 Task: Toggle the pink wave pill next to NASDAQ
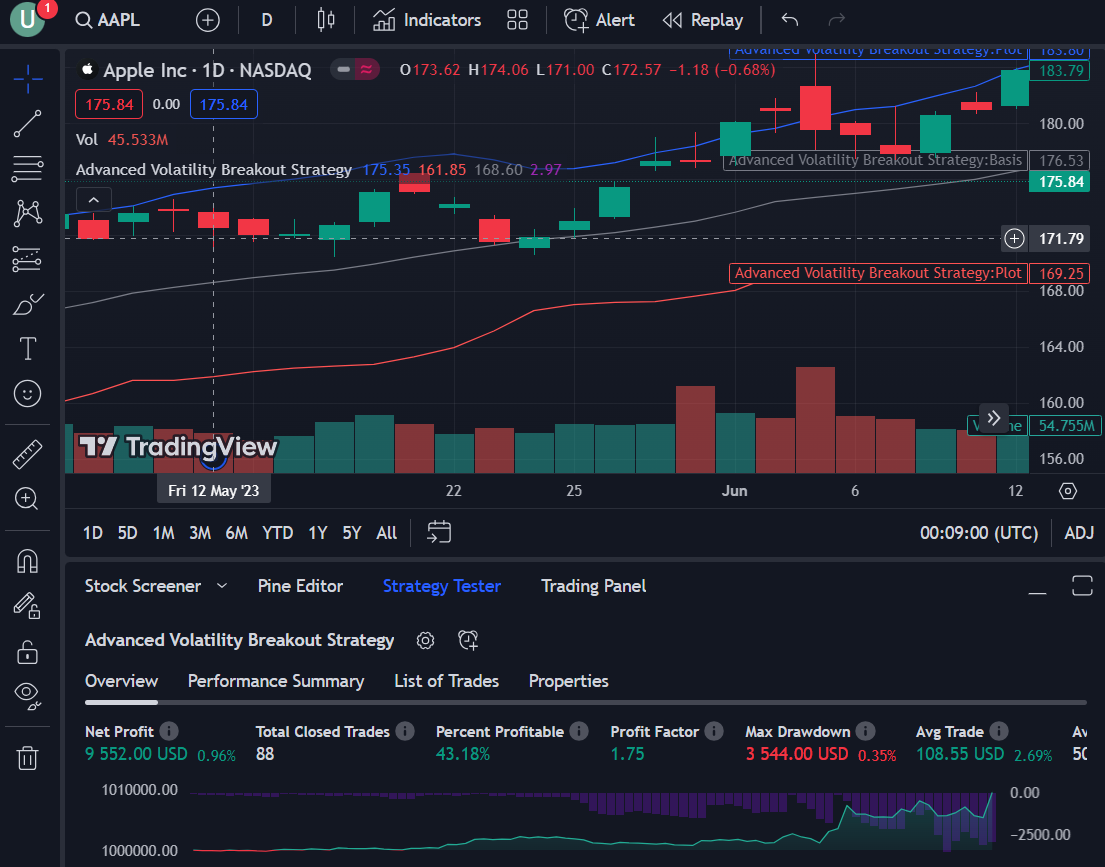[366, 69]
